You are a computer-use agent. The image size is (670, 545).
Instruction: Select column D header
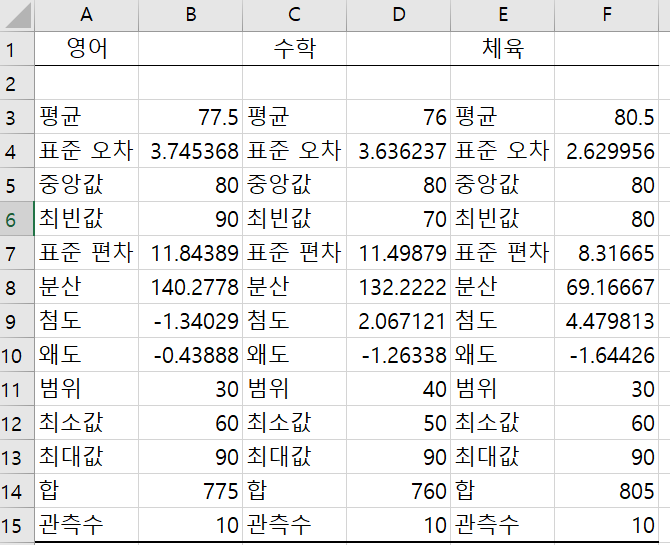[398, 15]
